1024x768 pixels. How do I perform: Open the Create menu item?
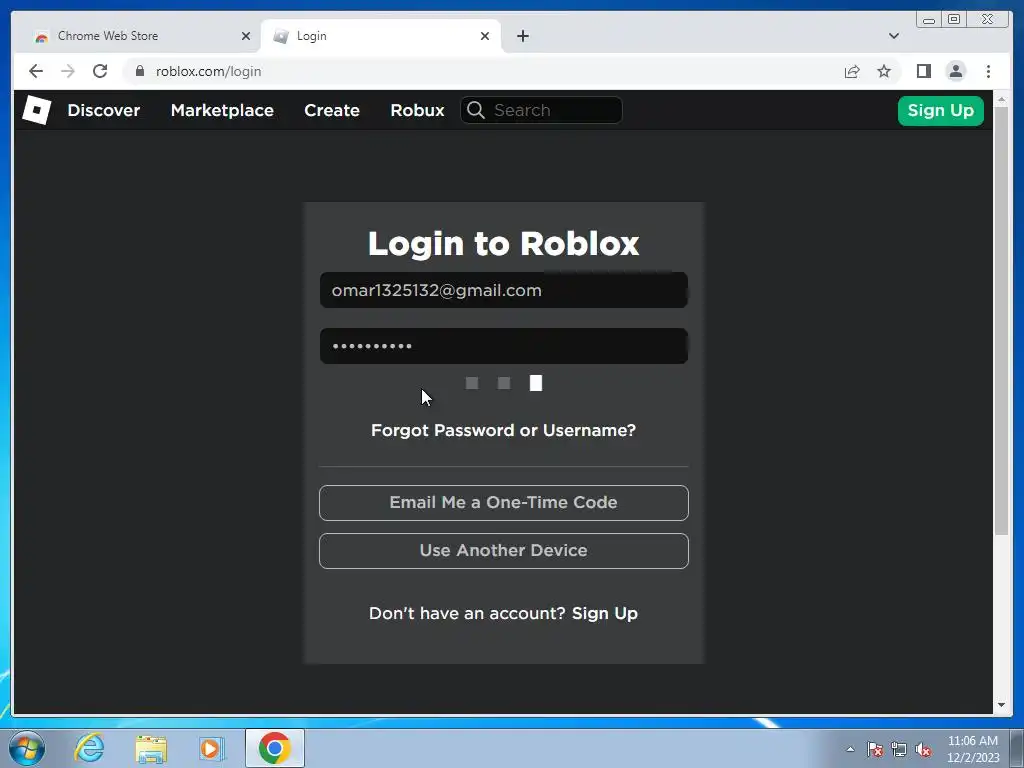(332, 110)
